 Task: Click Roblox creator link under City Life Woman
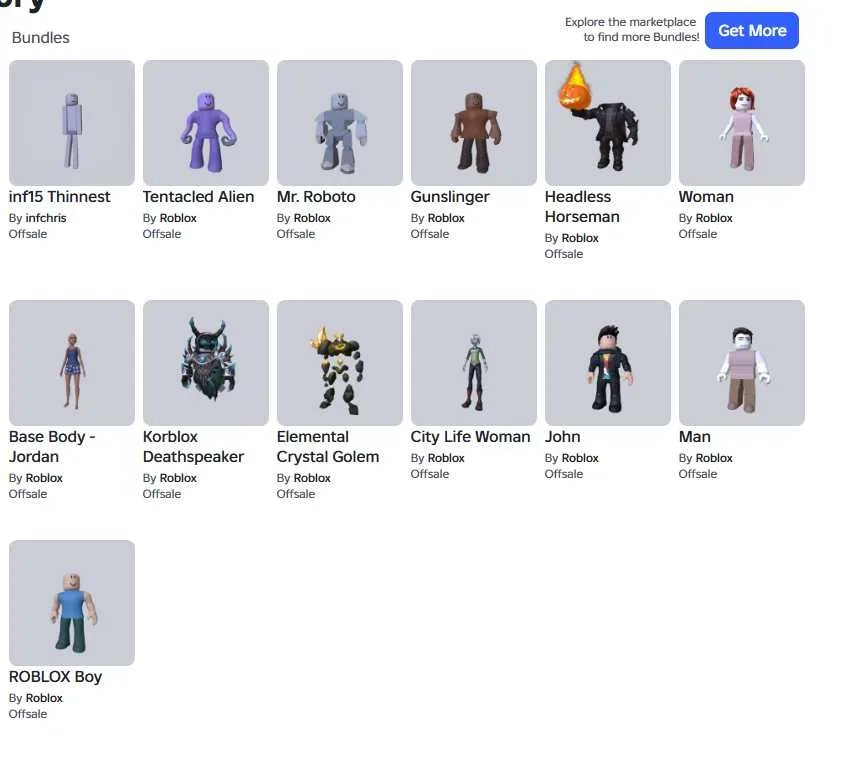[446, 458]
